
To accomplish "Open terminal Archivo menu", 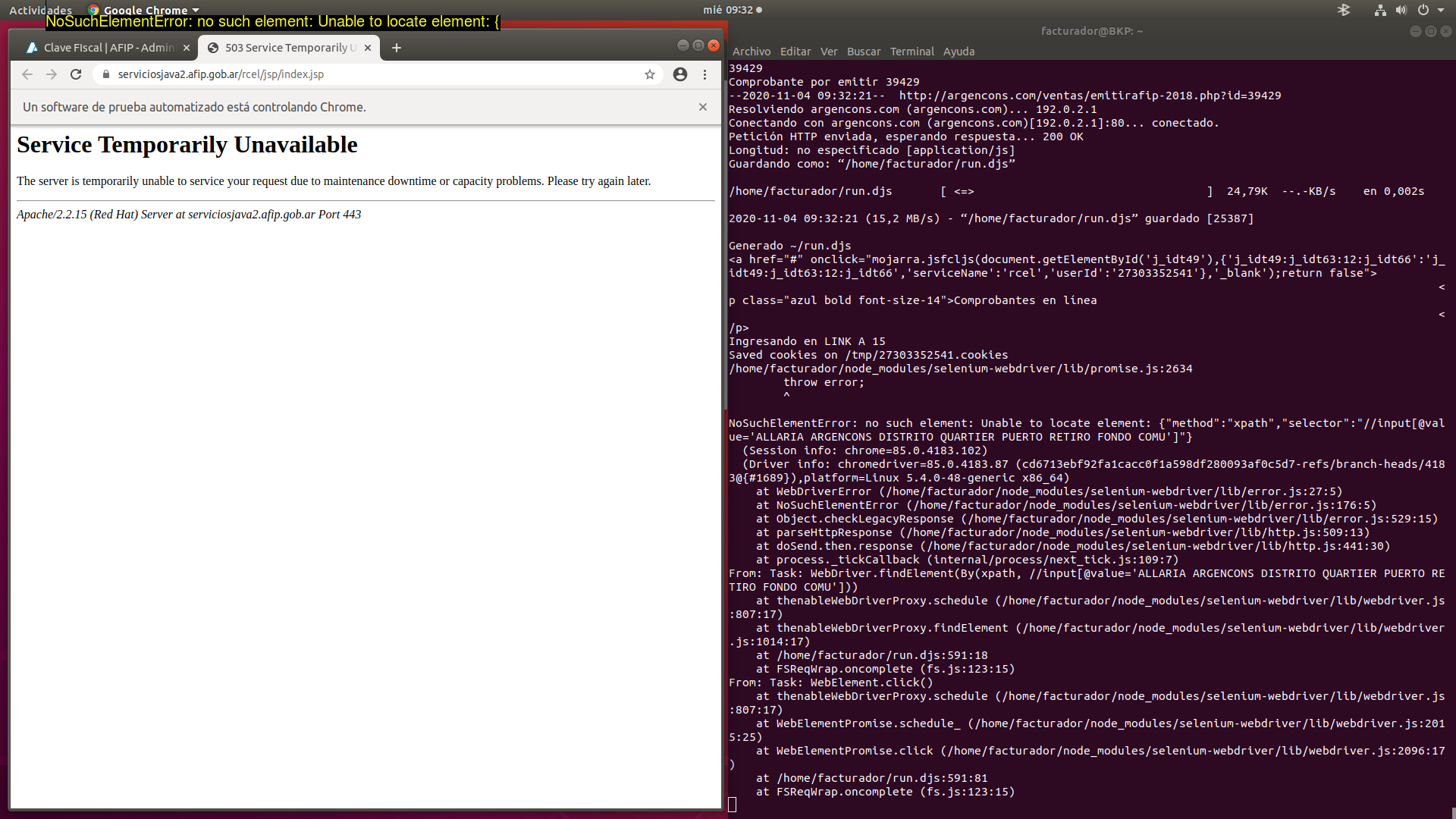I will pyautogui.click(x=752, y=52).
